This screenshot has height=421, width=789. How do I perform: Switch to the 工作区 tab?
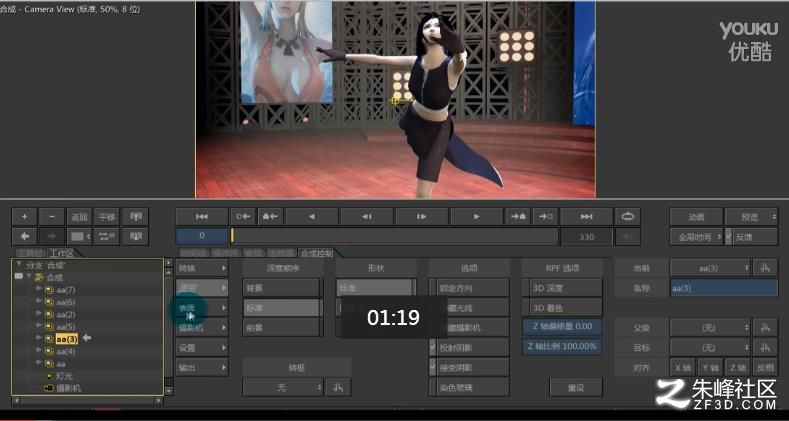(x=61, y=253)
